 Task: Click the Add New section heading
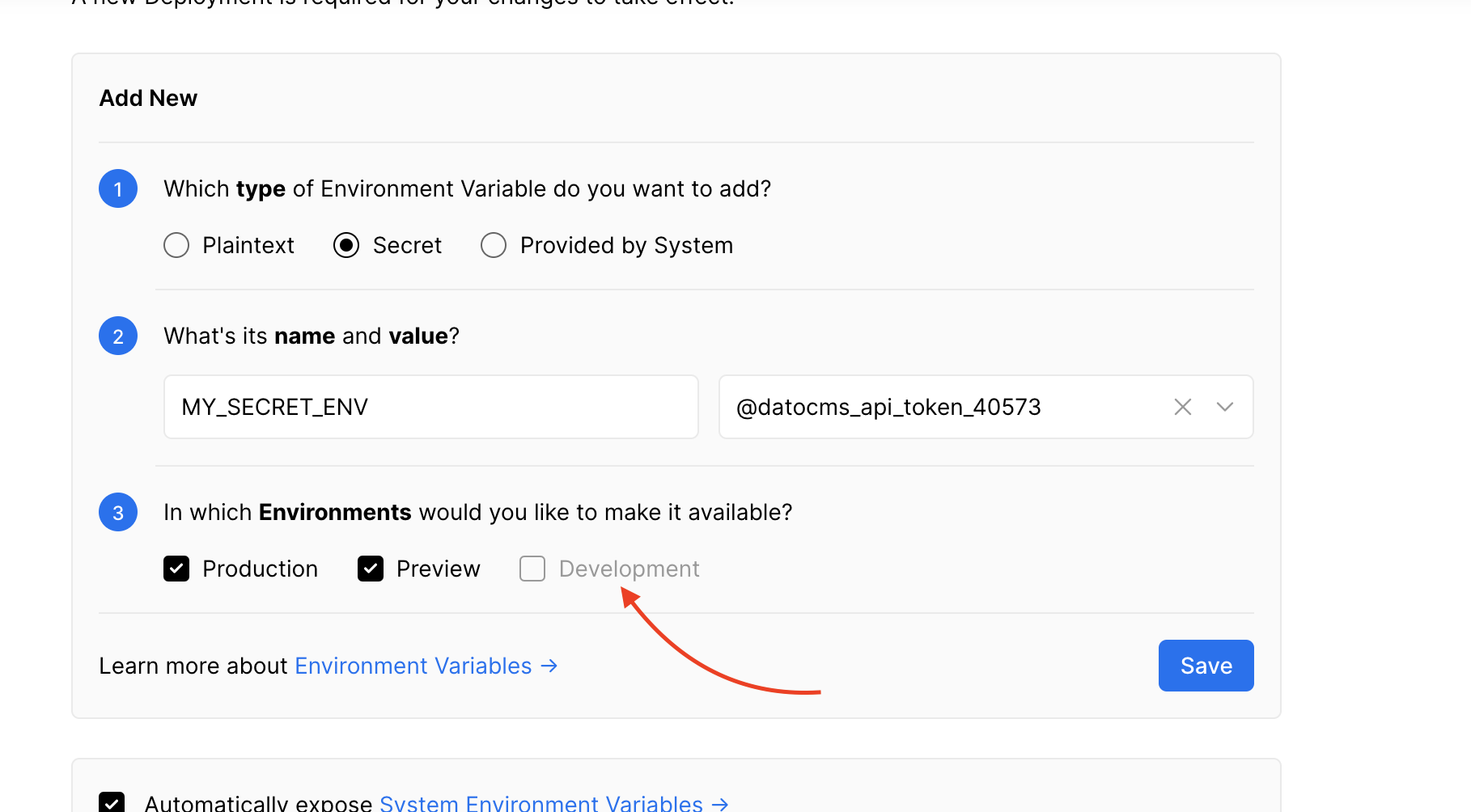(x=148, y=98)
